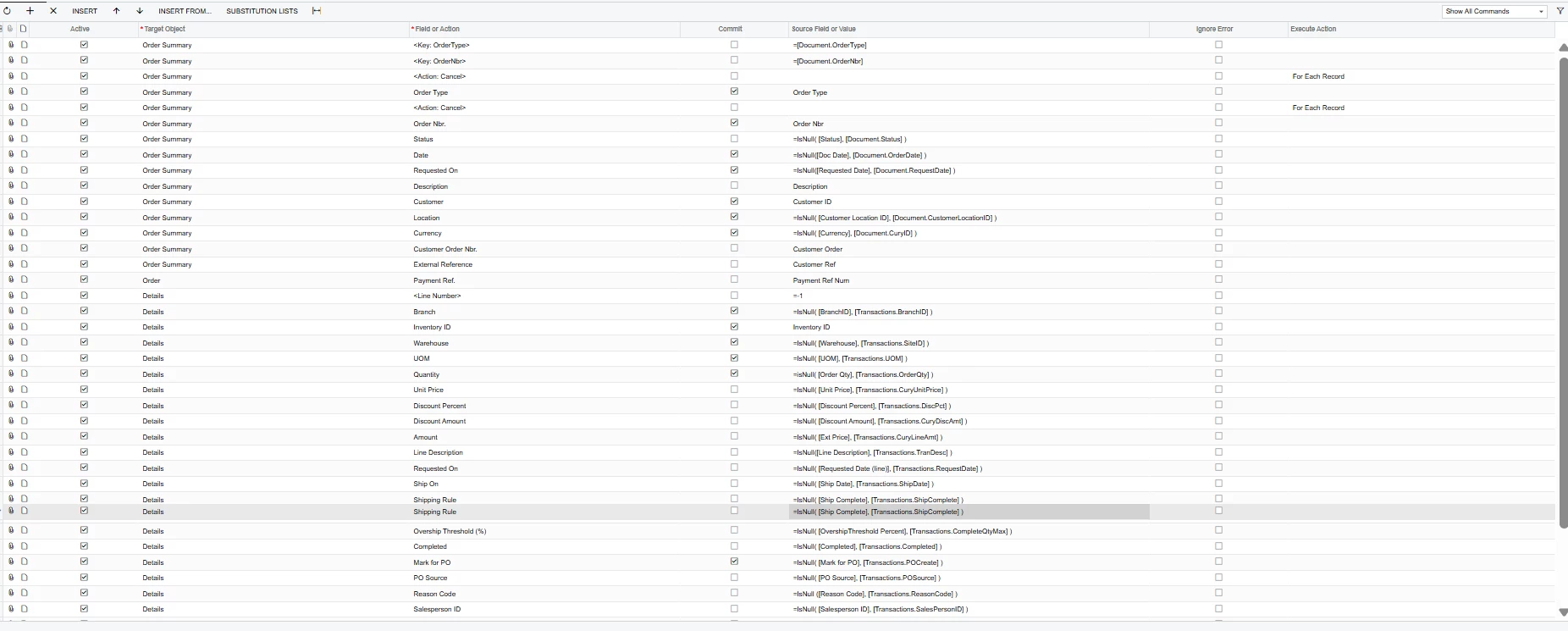The width and height of the screenshot is (1568, 631).
Task: Open attachments for Line Description row
Action: tap(11, 452)
